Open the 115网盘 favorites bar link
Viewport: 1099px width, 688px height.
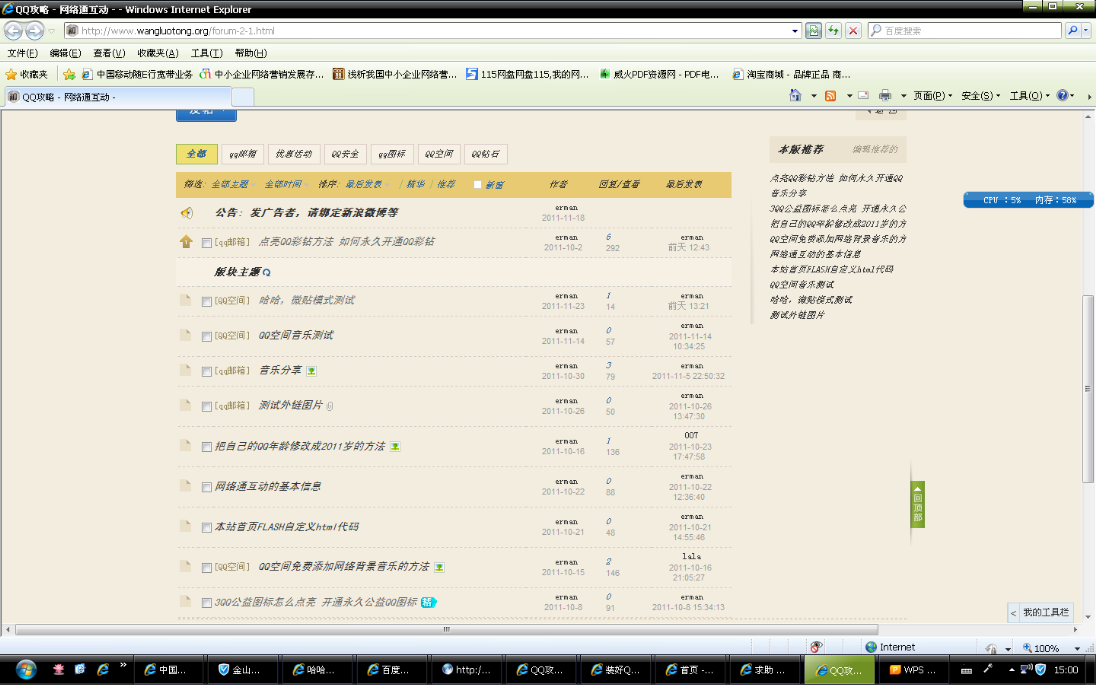click(528, 74)
